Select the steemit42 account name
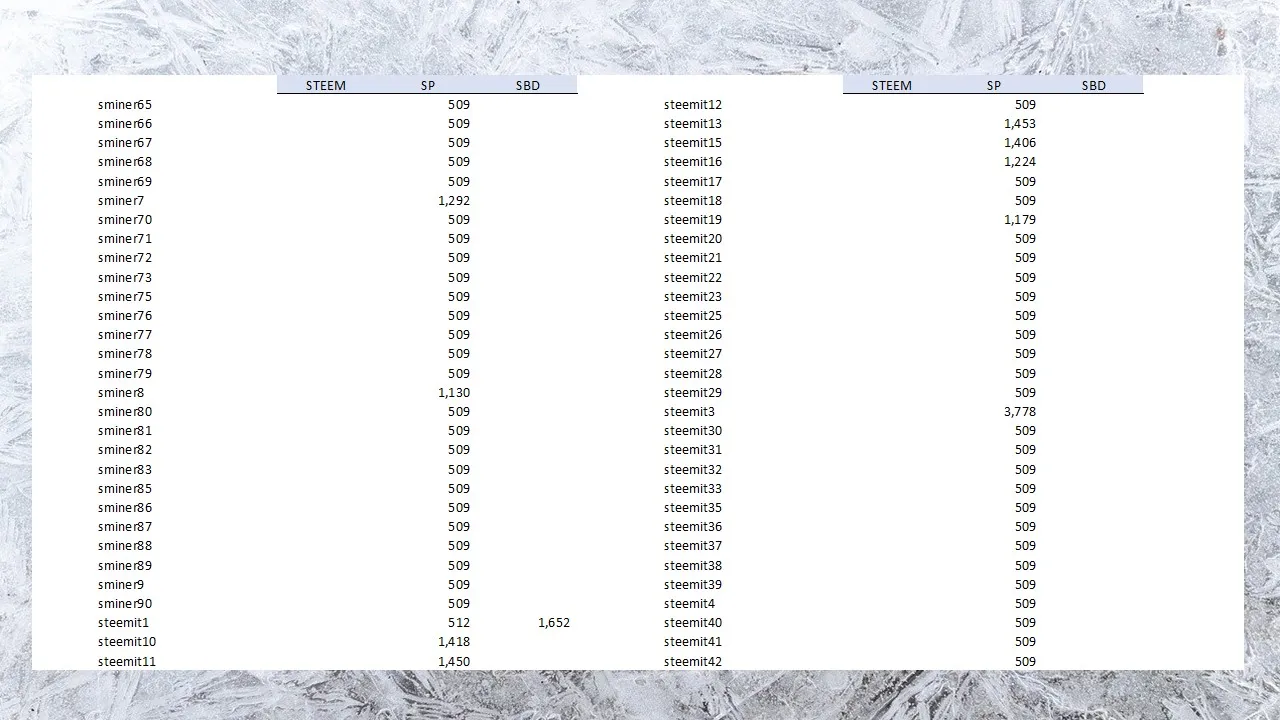1280x720 pixels. click(693, 661)
